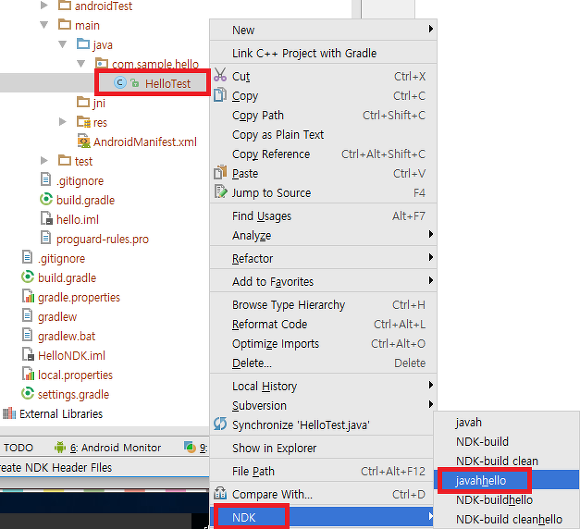Viewport: 580px width, 529px height.
Task: Click the hello.iml file icon
Action: 47,218
